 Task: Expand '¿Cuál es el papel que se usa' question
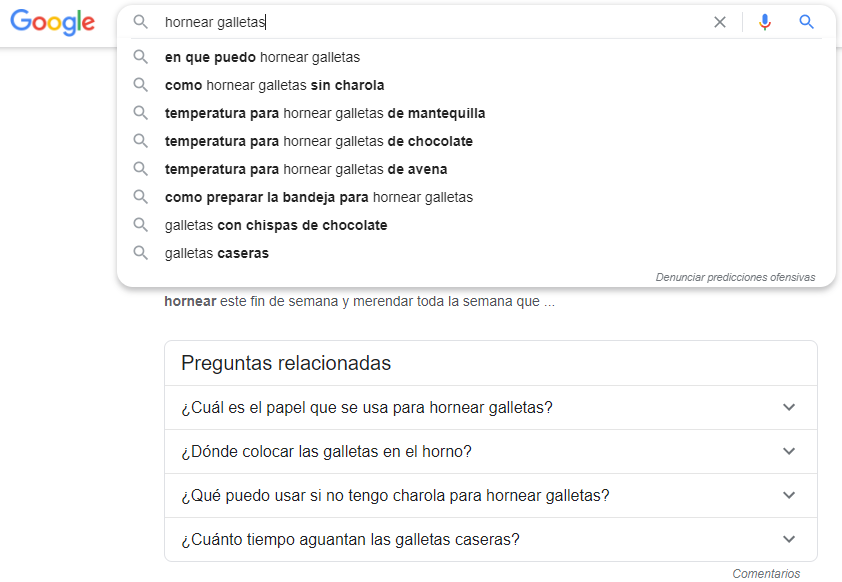[x=789, y=408]
